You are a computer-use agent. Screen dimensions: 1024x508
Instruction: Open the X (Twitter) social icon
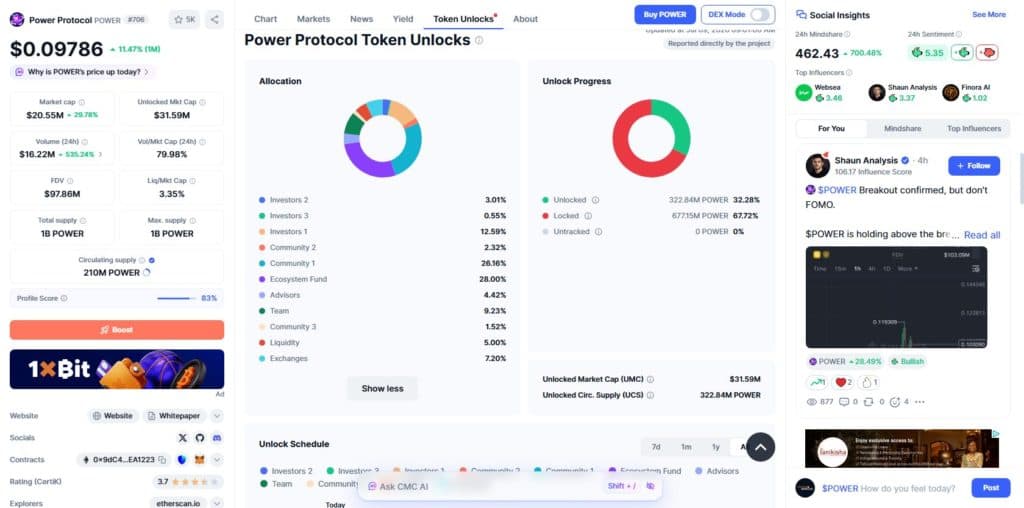coord(183,437)
